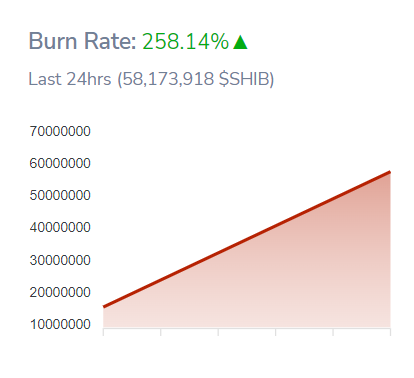Click the 30000000 y-axis label

(60, 260)
